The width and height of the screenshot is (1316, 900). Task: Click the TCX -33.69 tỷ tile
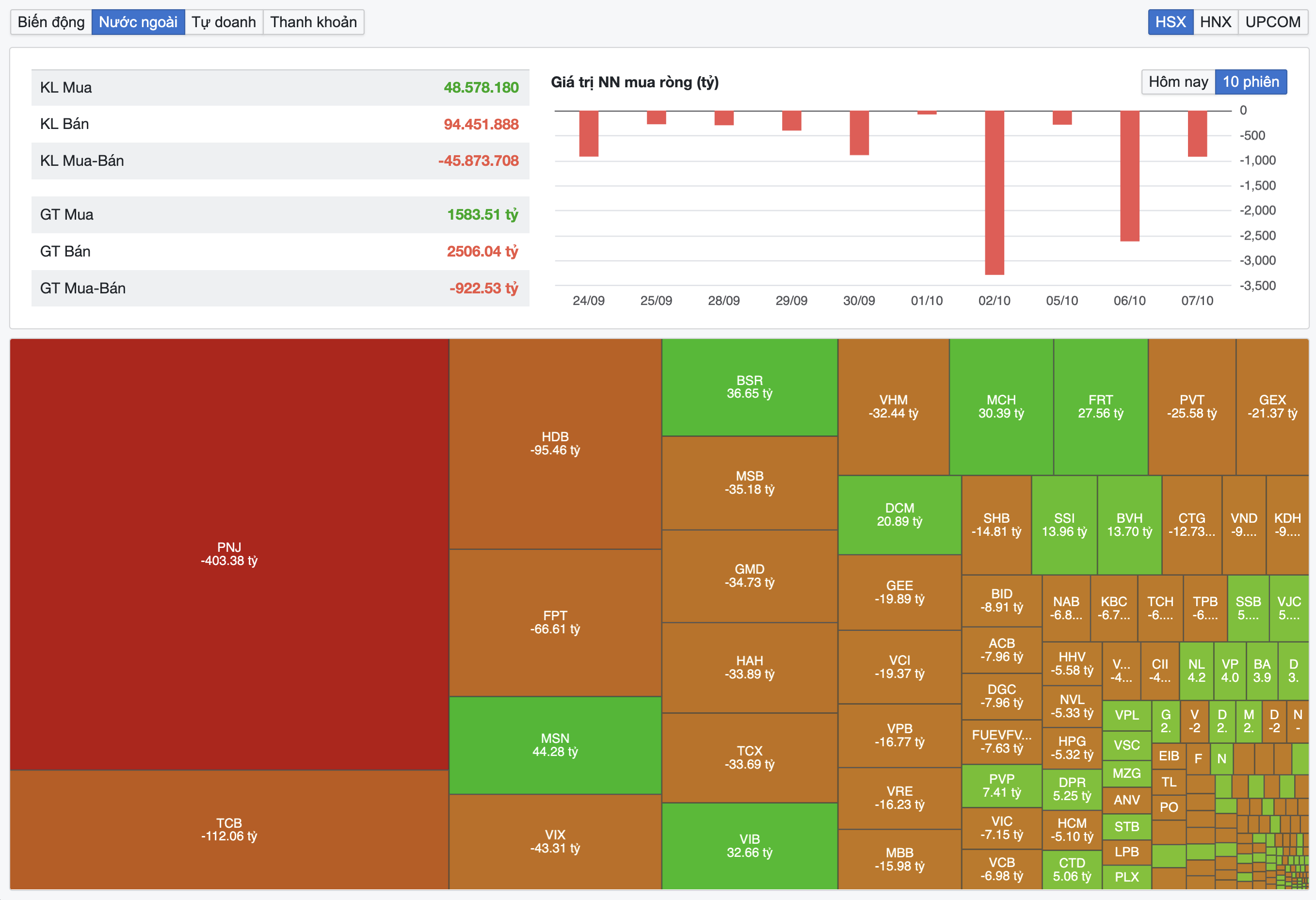tap(750, 758)
